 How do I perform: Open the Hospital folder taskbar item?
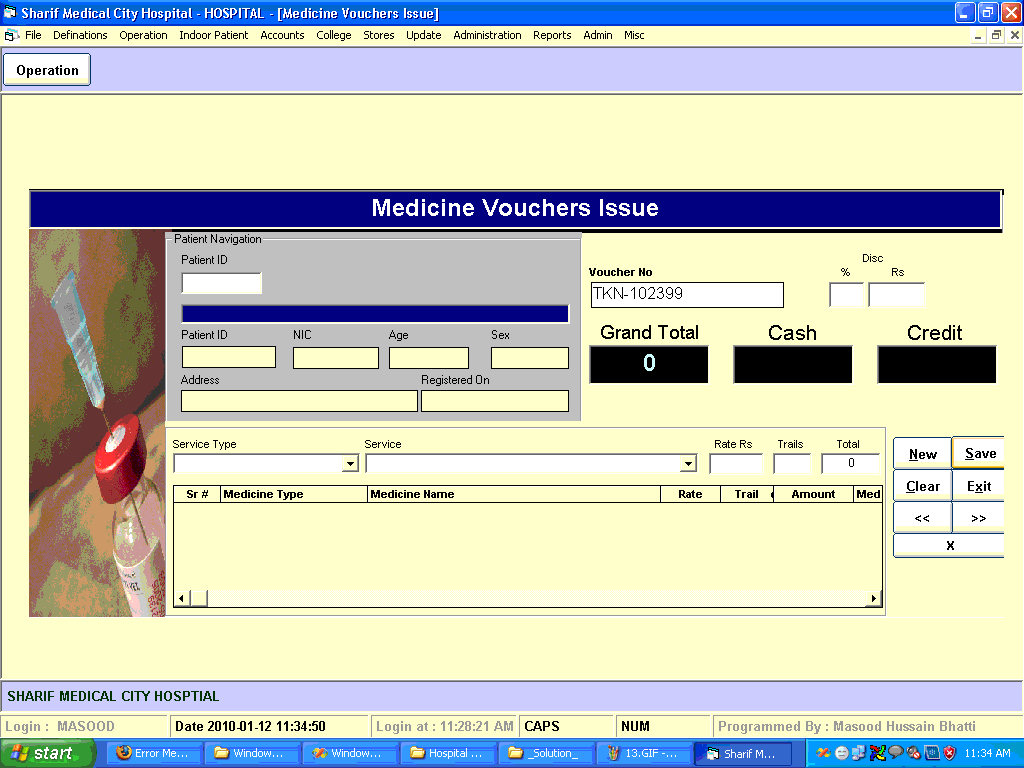coord(446,753)
